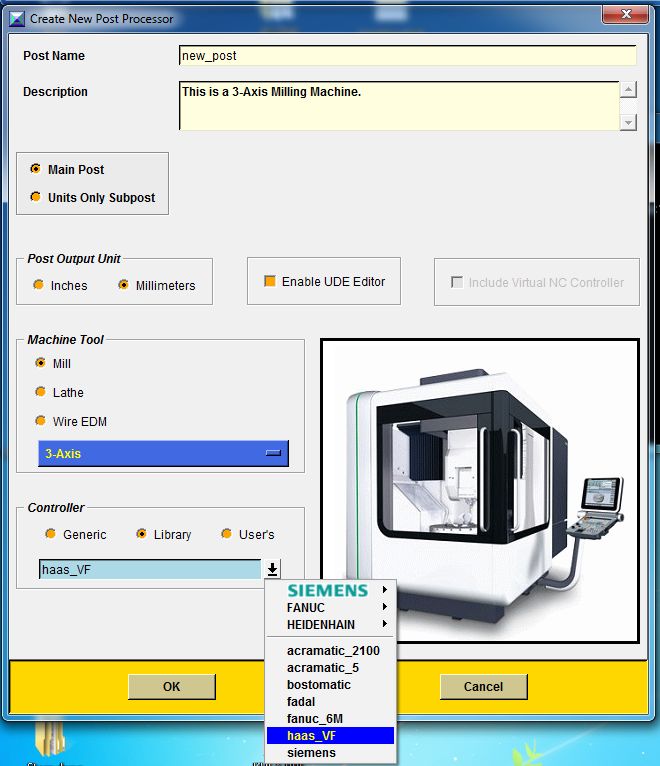
Task: Expand the FANUC submenu
Action: (331, 608)
